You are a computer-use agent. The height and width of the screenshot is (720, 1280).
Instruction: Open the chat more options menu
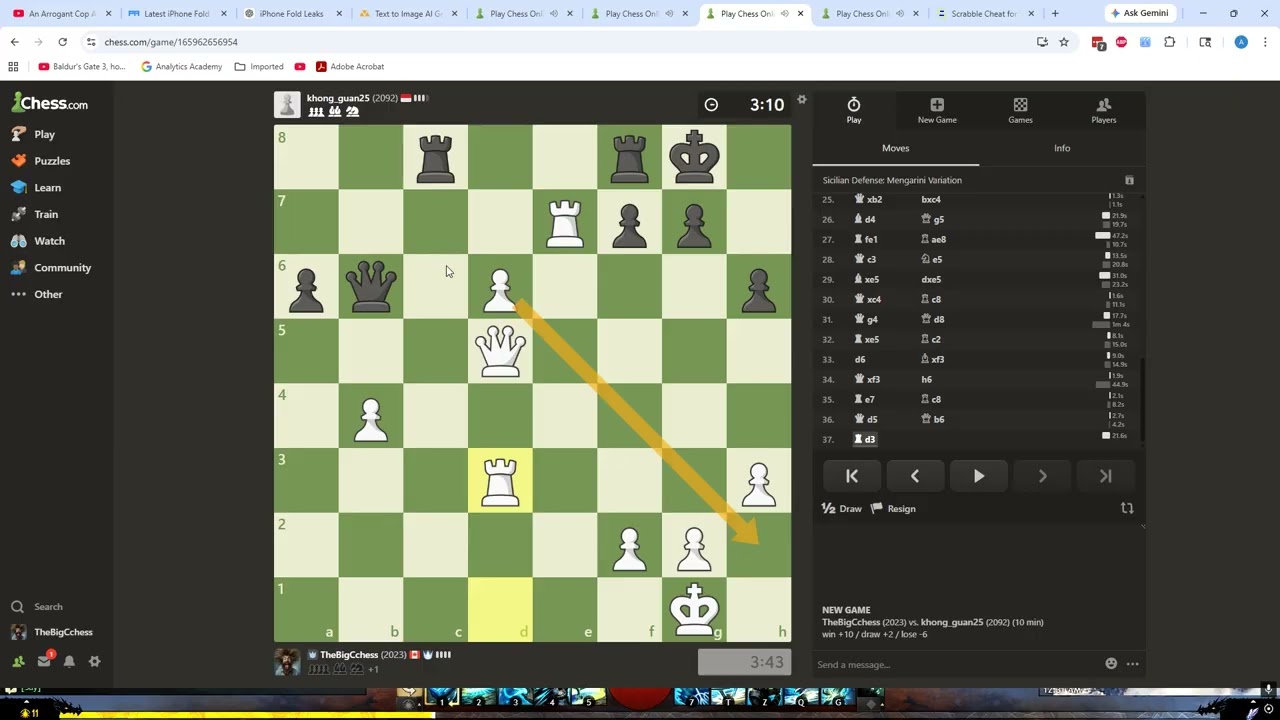click(x=1132, y=664)
